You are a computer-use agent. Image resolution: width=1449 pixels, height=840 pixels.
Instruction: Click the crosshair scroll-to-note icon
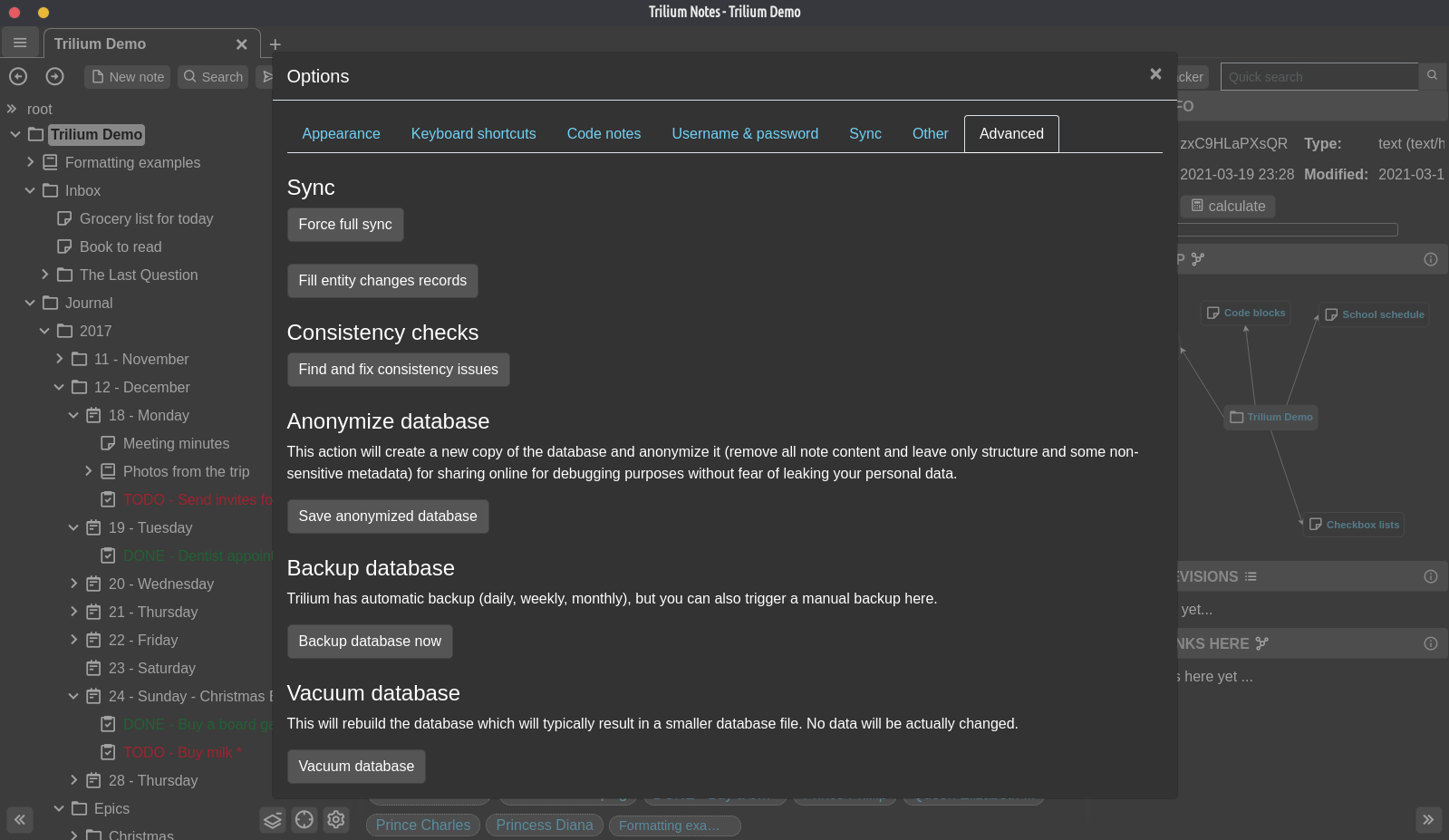click(x=304, y=820)
